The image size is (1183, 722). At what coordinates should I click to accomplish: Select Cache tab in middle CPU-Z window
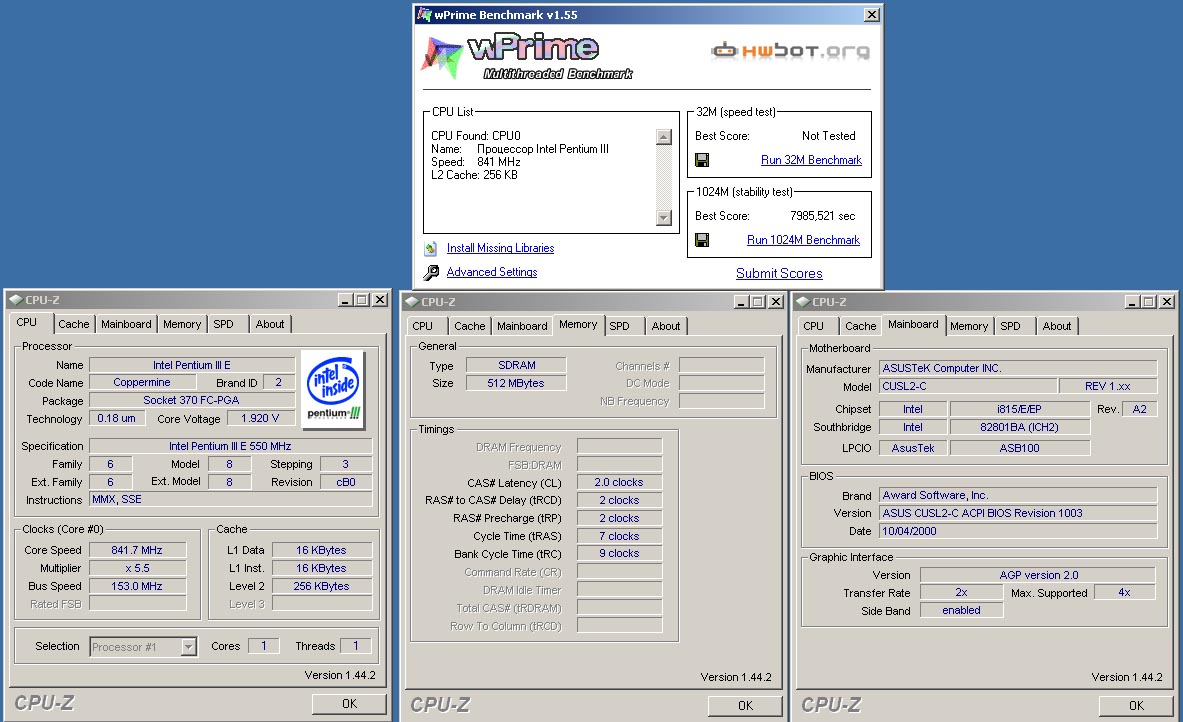(x=469, y=326)
